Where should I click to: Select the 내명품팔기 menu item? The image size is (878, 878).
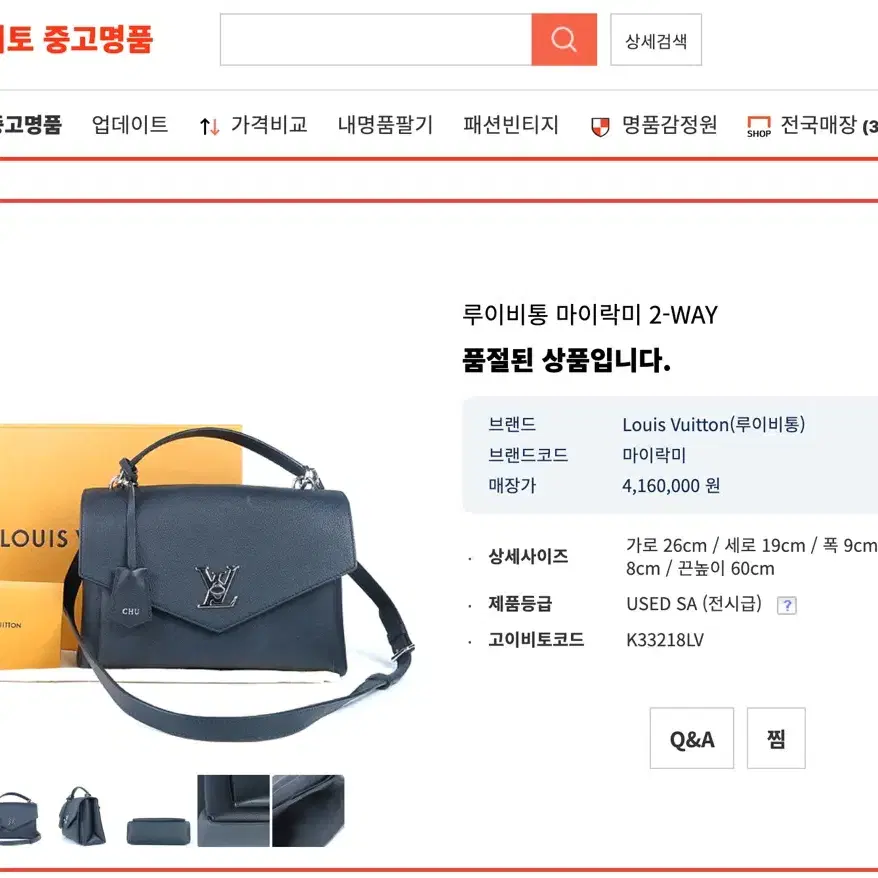tap(385, 124)
